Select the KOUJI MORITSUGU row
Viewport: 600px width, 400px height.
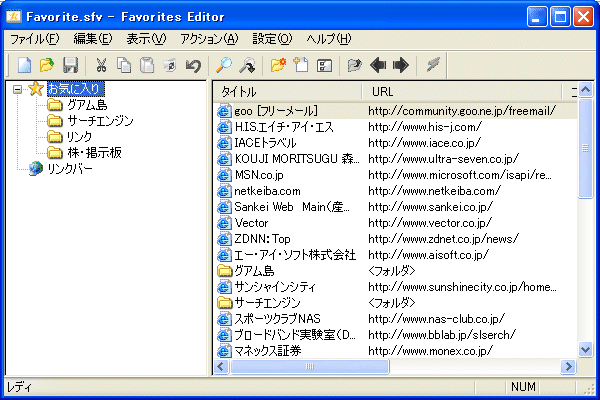coord(396,159)
